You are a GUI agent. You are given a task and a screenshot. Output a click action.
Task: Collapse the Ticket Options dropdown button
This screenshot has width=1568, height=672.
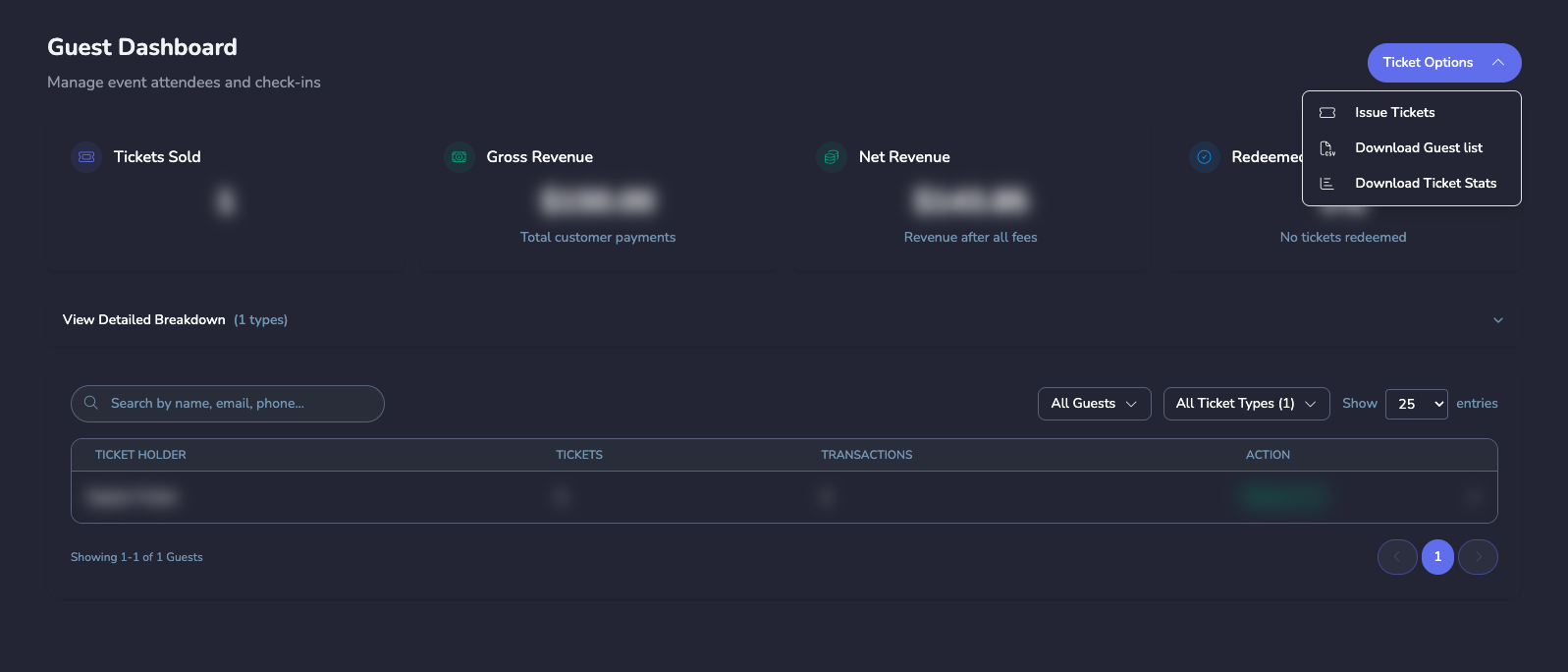(x=1444, y=63)
